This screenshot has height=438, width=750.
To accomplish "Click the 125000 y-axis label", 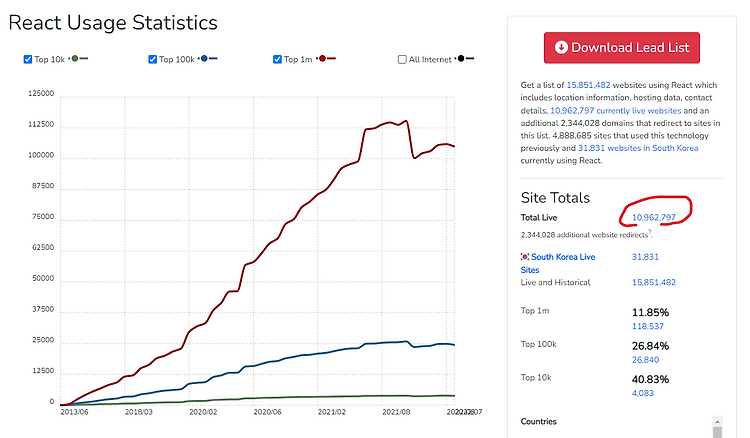I will (41, 93).
